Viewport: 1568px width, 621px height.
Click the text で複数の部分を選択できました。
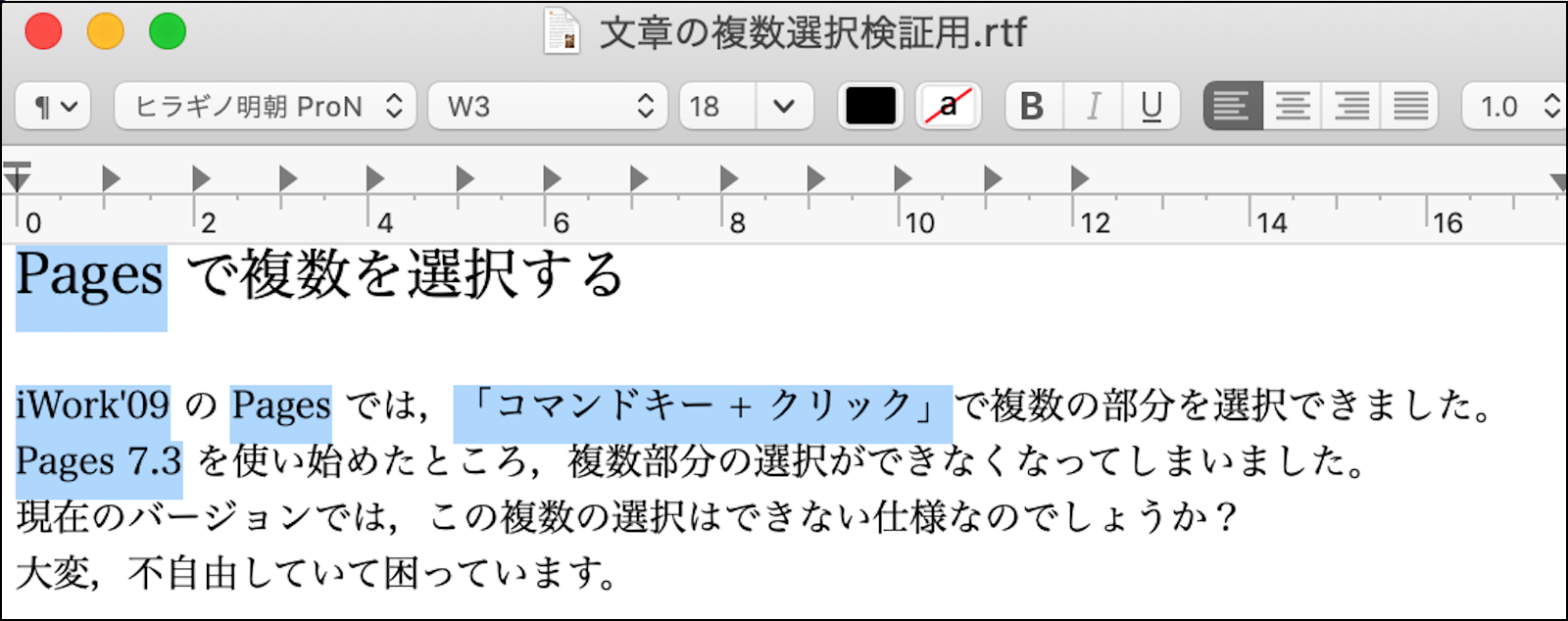coord(1223,406)
